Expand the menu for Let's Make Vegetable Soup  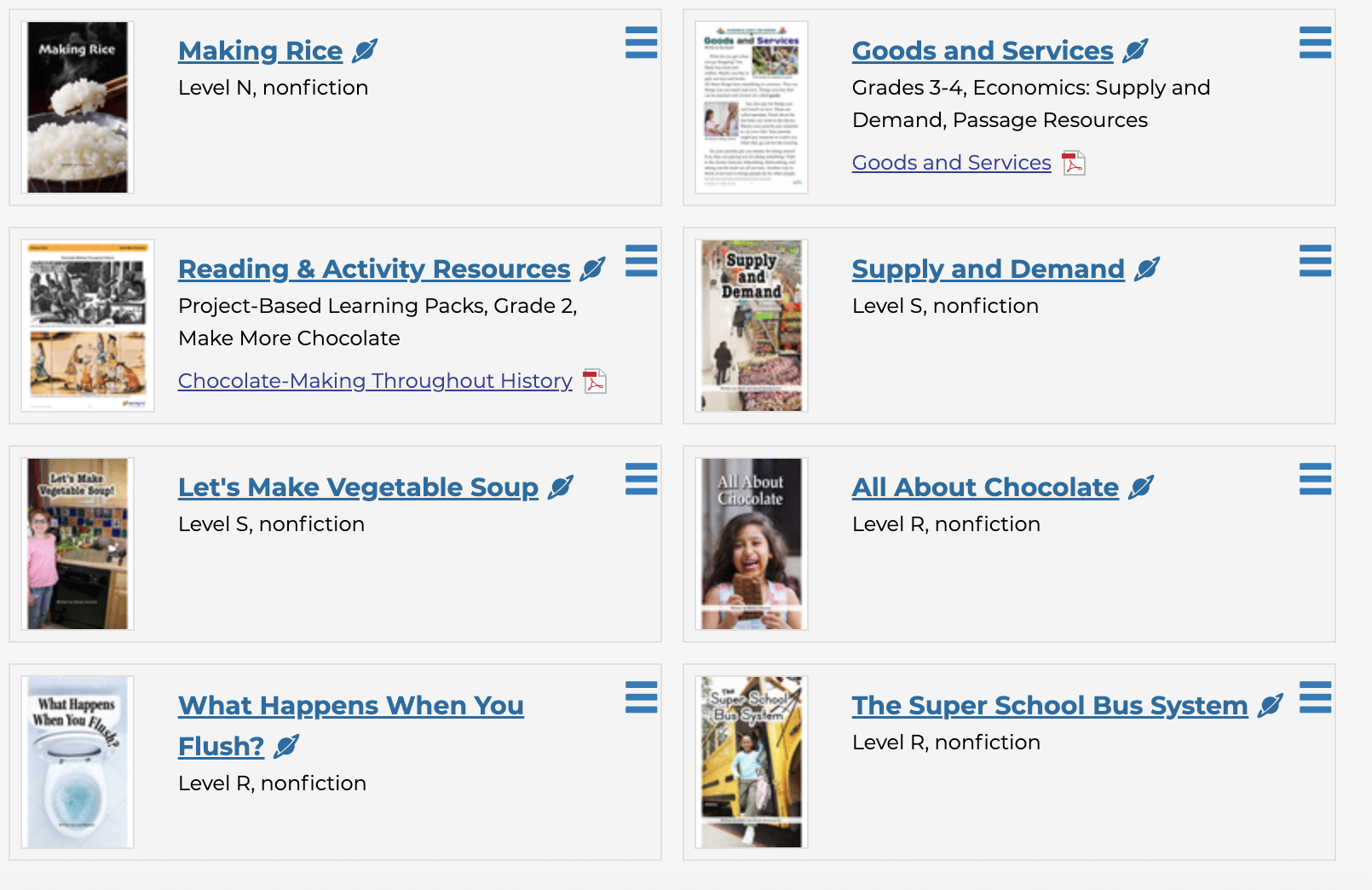tap(641, 479)
